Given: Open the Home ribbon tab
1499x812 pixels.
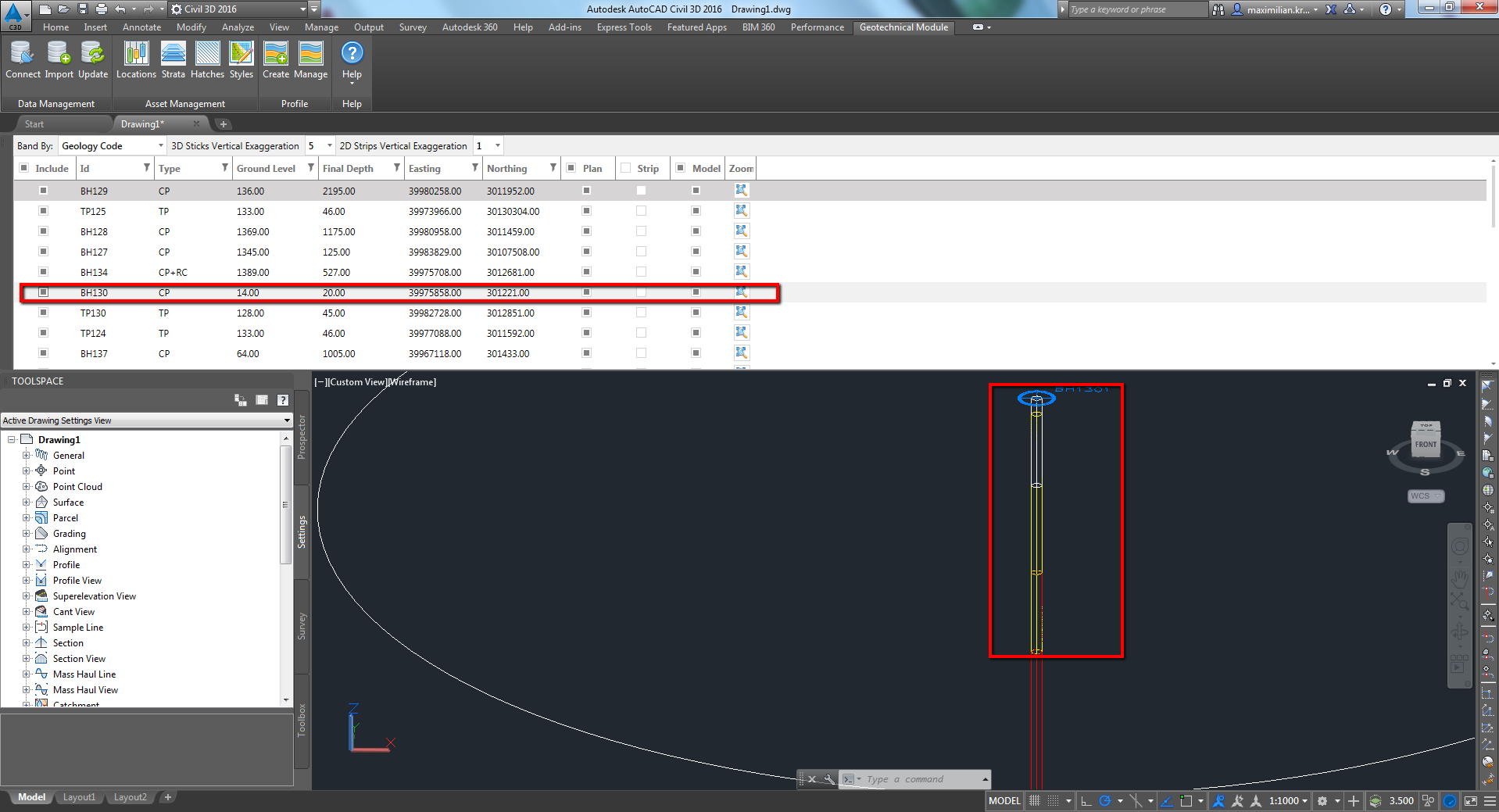Looking at the screenshot, I should click(x=55, y=27).
